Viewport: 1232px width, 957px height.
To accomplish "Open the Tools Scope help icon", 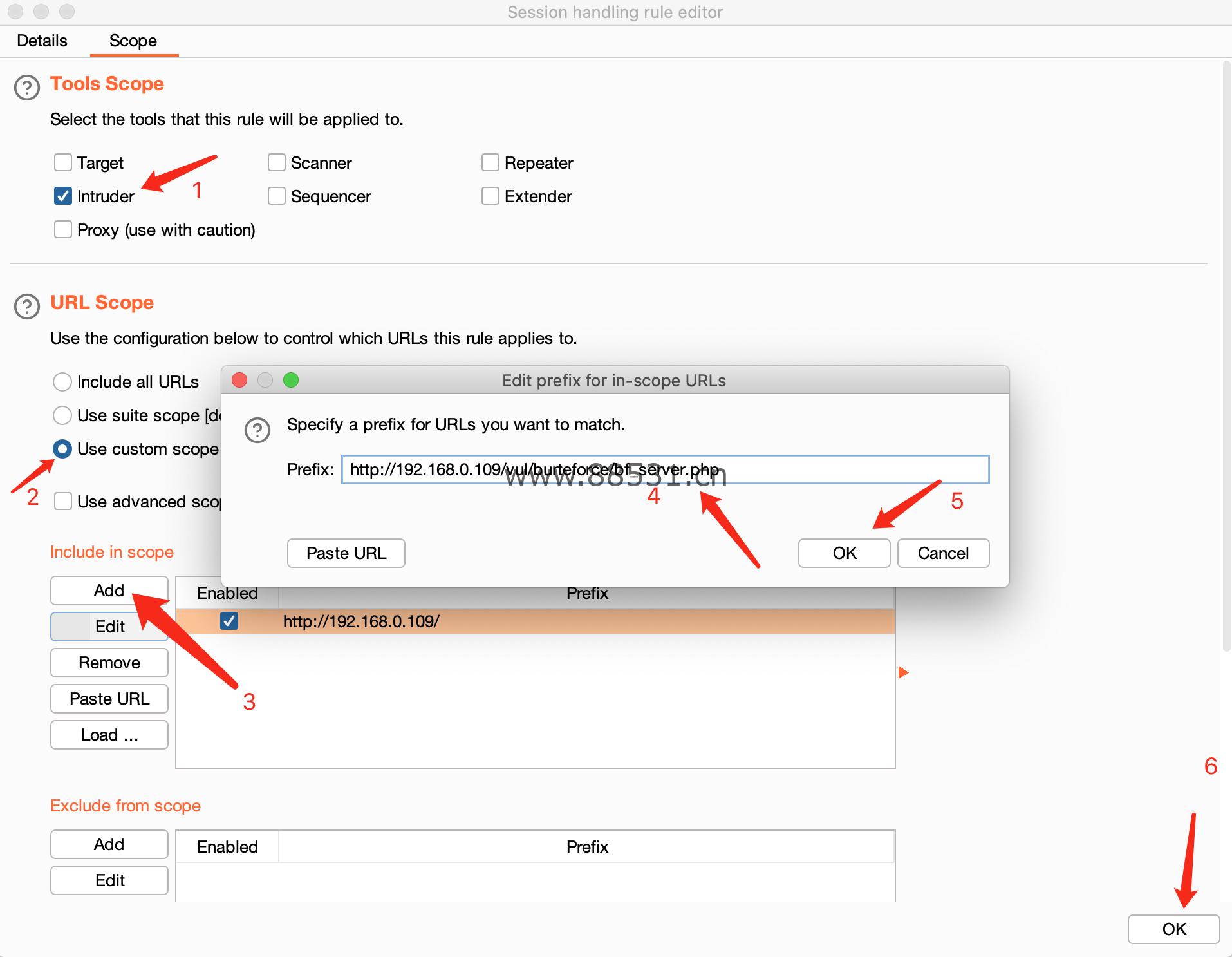I will [27, 88].
